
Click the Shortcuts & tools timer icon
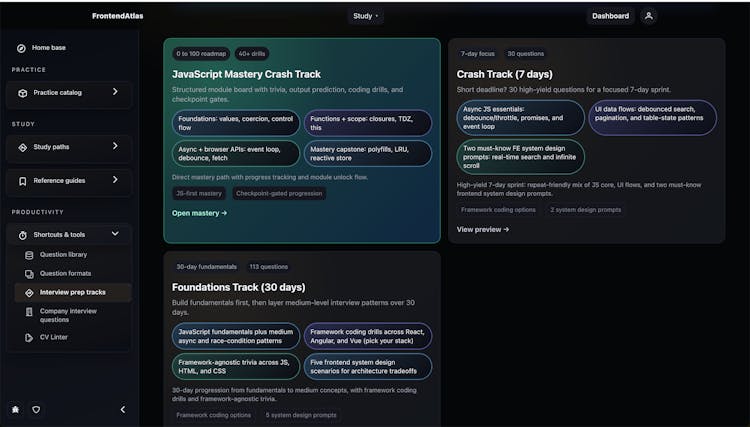click(22, 235)
